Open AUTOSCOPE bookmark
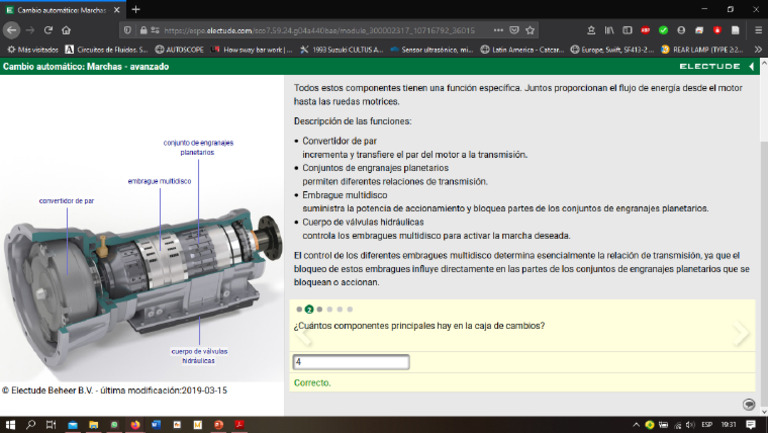Screen dimensions: 768x433 tap(179, 49)
